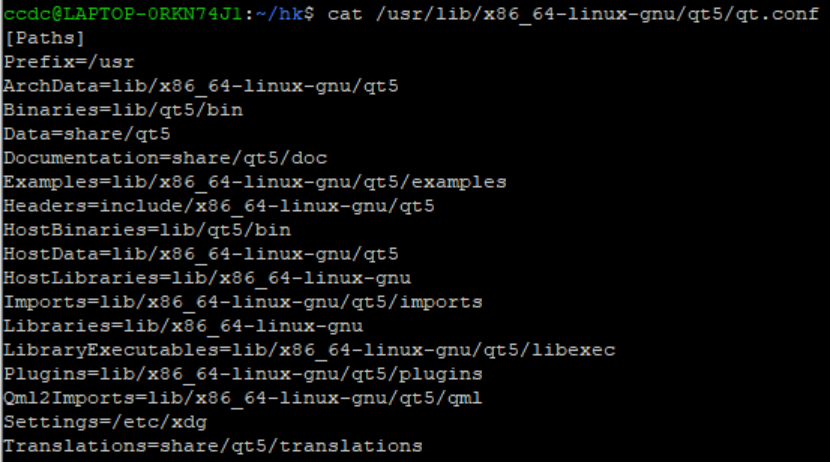Image resolution: width=830 pixels, height=462 pixels.
Task: Click the Binaries=lib/qt5/bin line
Action: coord(123,110)
